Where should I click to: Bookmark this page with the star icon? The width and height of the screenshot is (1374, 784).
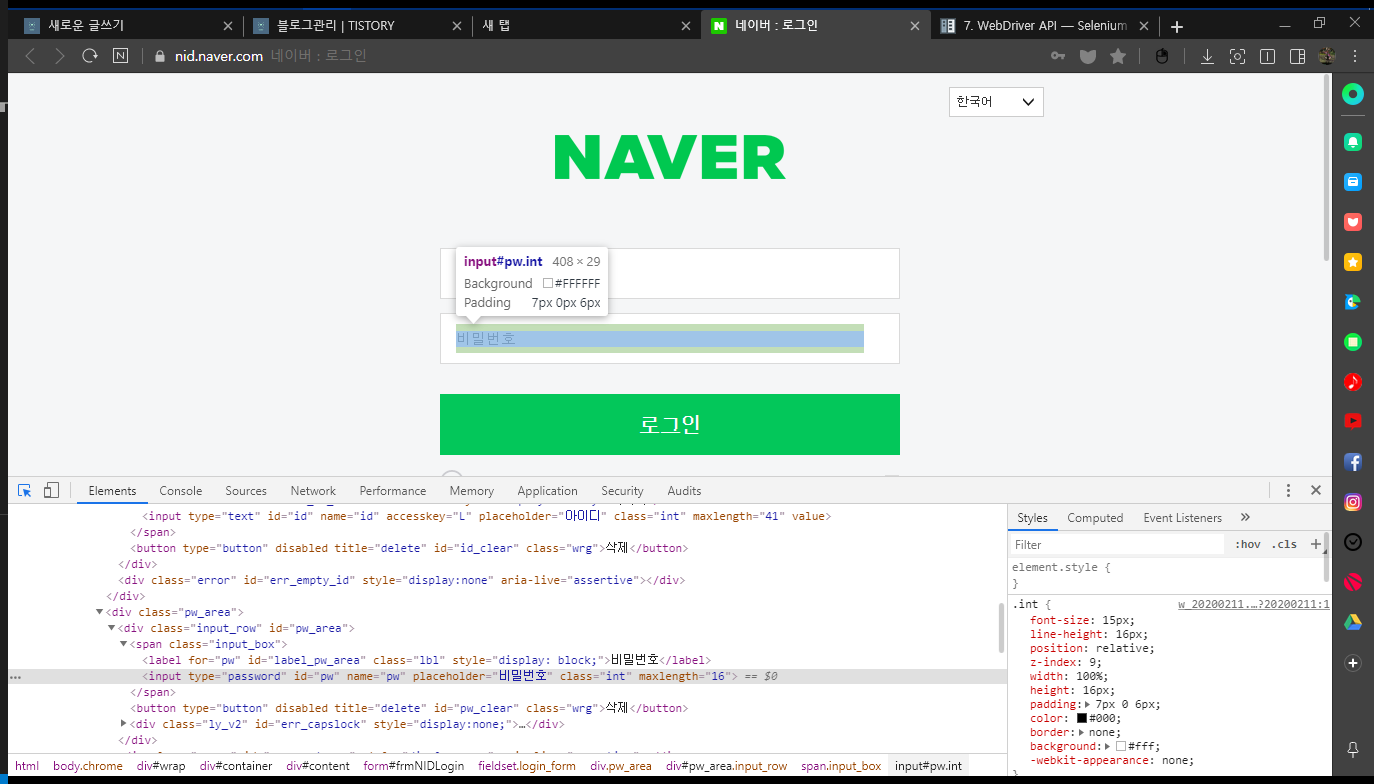(x=1118, y=56)
